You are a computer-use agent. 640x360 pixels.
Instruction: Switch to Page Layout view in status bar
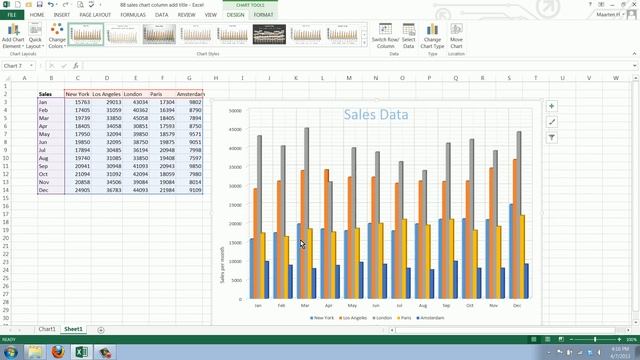547,339
